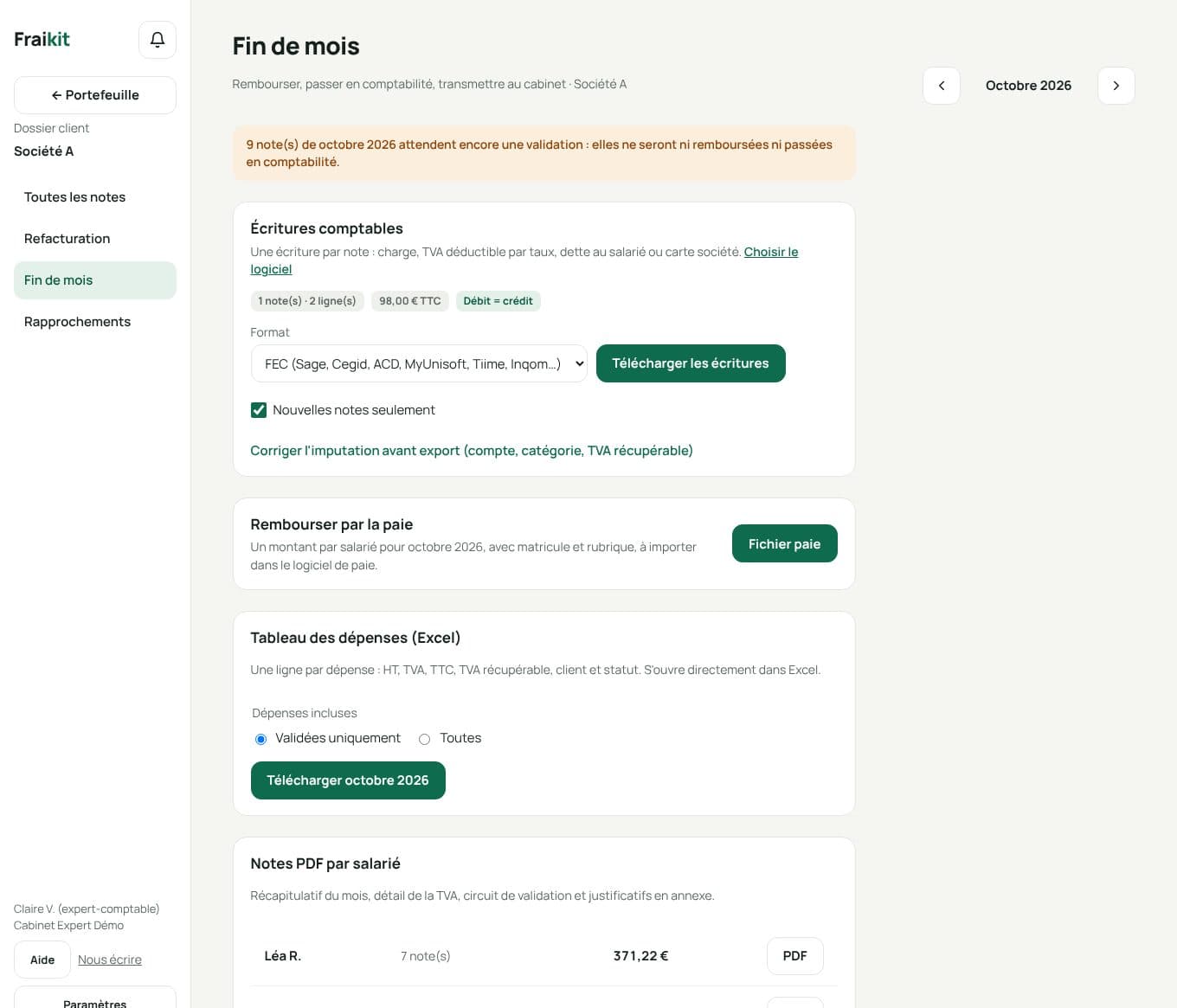Open Corriger l'imputation avant export link
The width and height of the screenshot is (1177, 1008).
click(x=472, y=451)
